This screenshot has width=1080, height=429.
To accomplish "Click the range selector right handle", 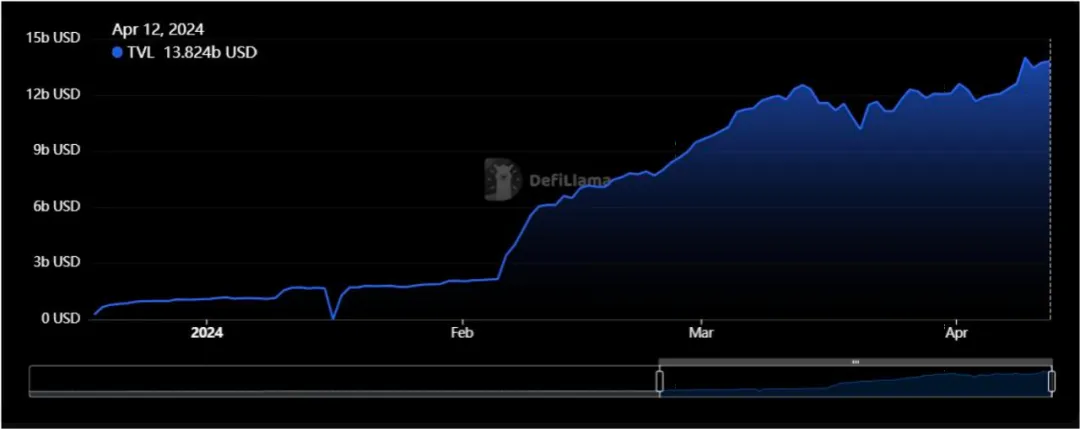I will pyautogui.click(x=1052, y=381).
